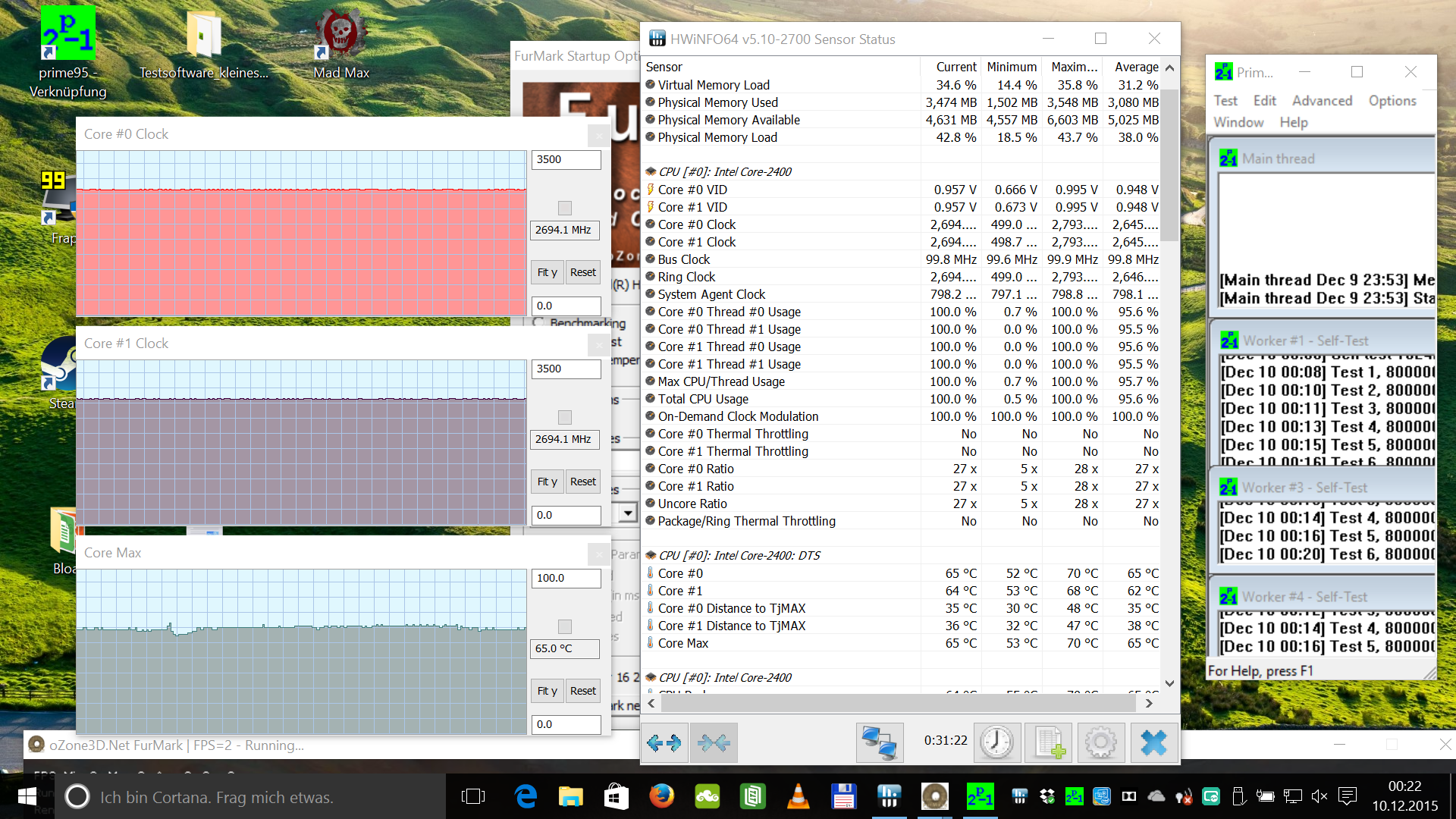
Task: Open the Options menu in Prime95
Action: click(x=1392, y=101)
